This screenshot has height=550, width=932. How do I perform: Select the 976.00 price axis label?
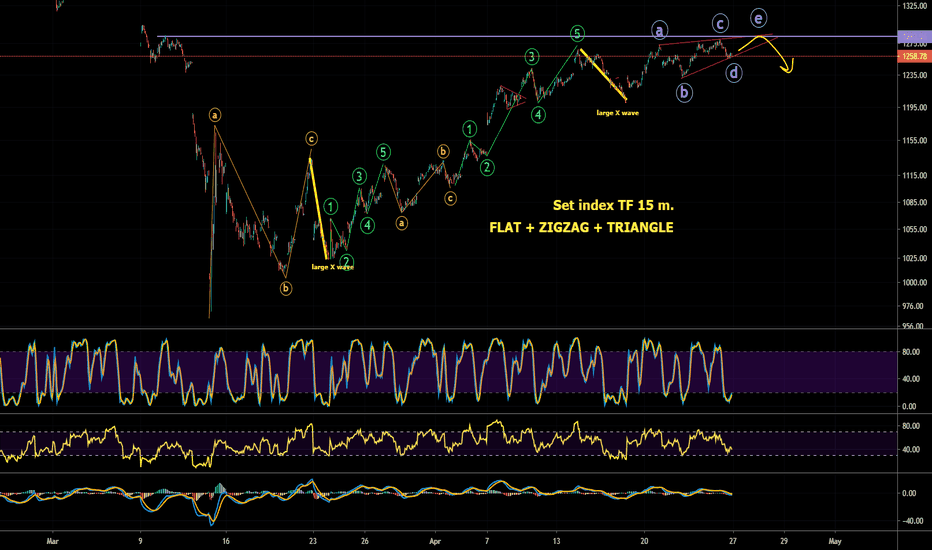pyautogui.click(x=913, y=306)
